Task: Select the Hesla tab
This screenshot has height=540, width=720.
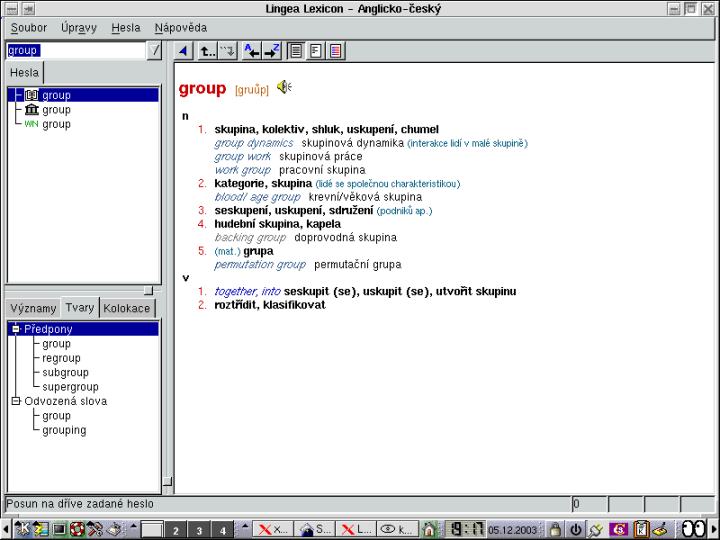Action: pyautogui.click(x=24, y=73)
